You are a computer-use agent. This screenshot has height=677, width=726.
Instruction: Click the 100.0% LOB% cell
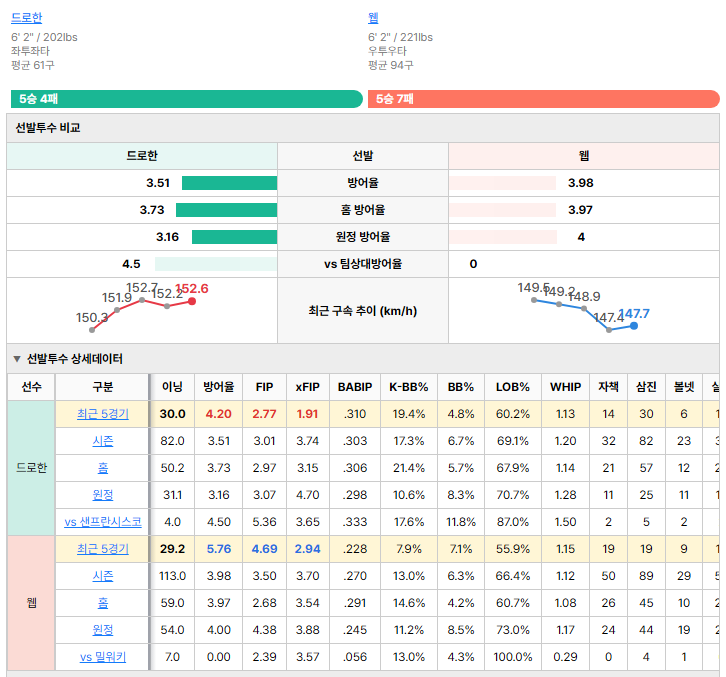coord(513,657)
